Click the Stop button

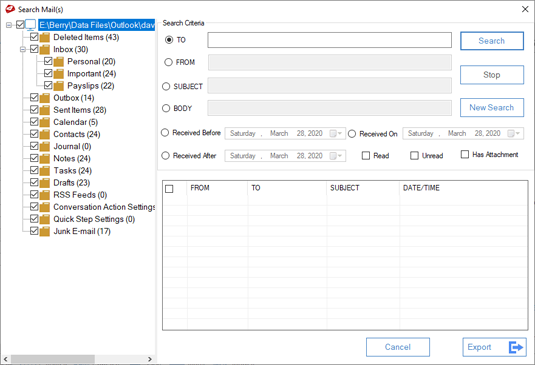coord(492,75)
